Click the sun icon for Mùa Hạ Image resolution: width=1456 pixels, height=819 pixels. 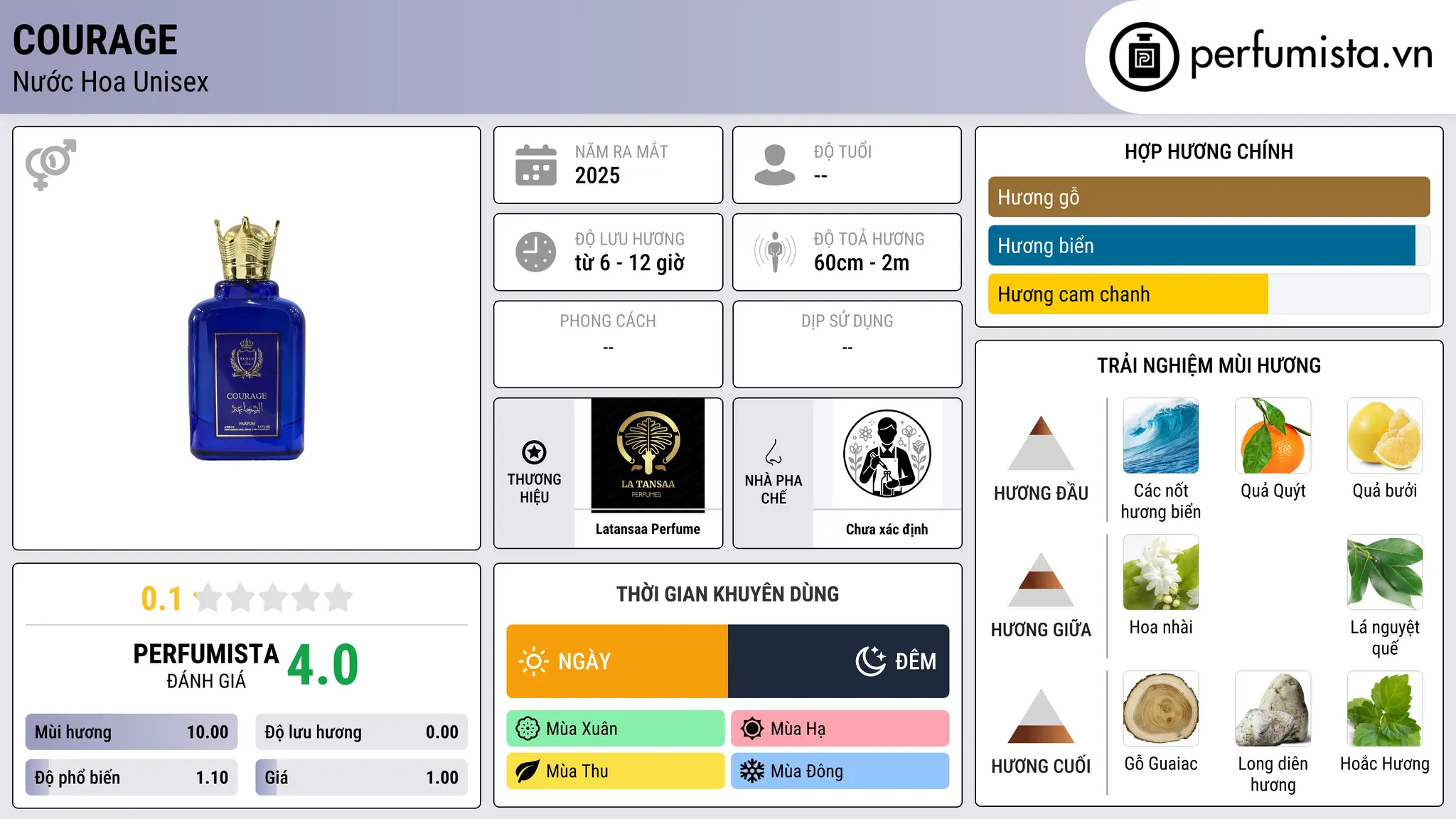point(752,729)
